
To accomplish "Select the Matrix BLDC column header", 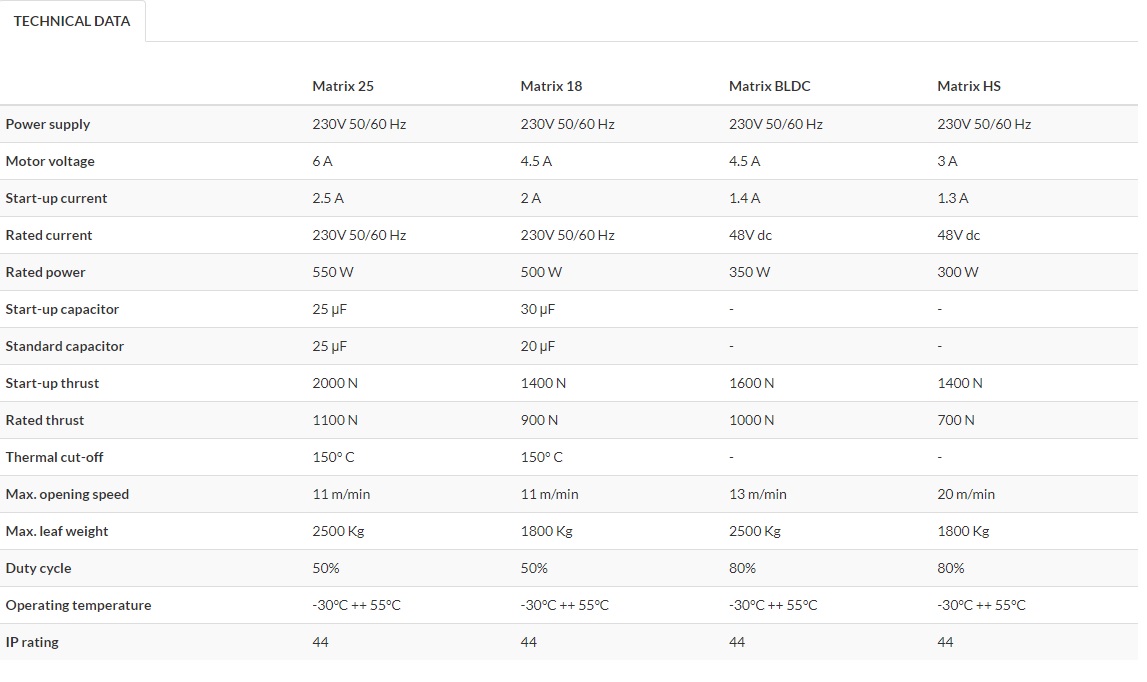I will pyautogui.click(x=769, y=86).
